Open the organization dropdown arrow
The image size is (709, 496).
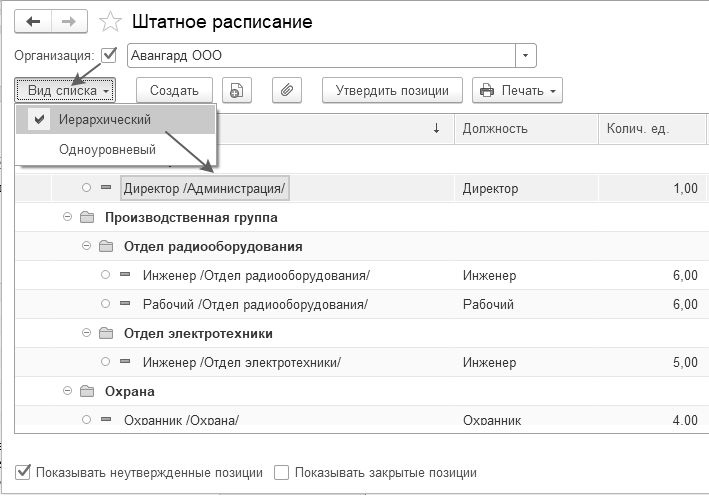point(527,56)
